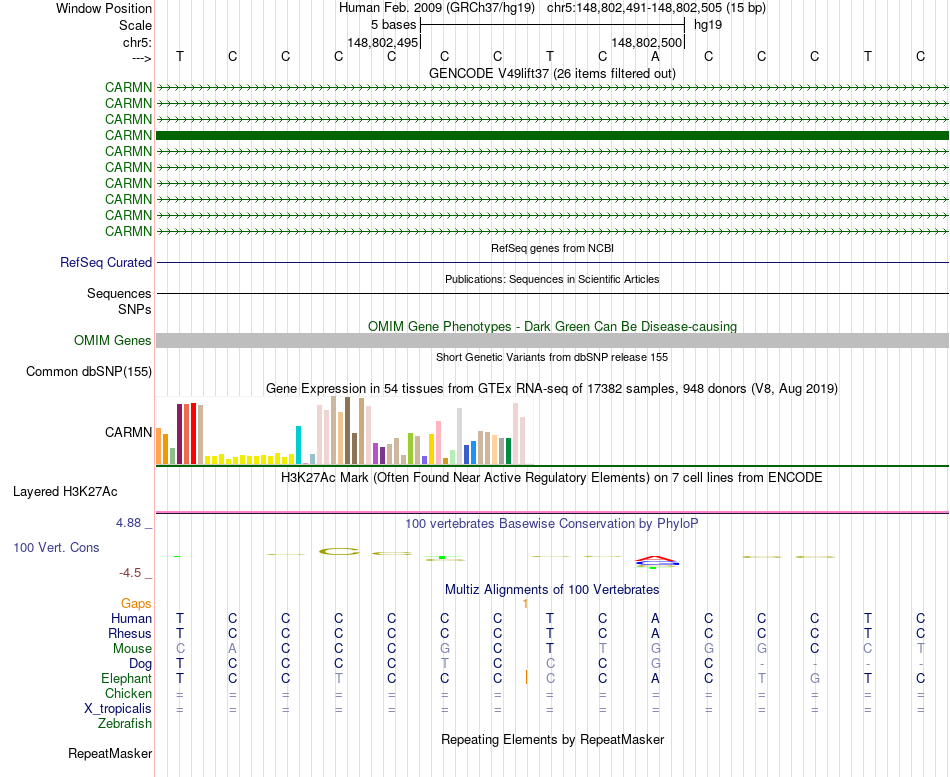The height and width of the screenshot is (777, 950).
Task: Click the CARMN label beside the solid exon bar
Action: click(x=128, y=135)
